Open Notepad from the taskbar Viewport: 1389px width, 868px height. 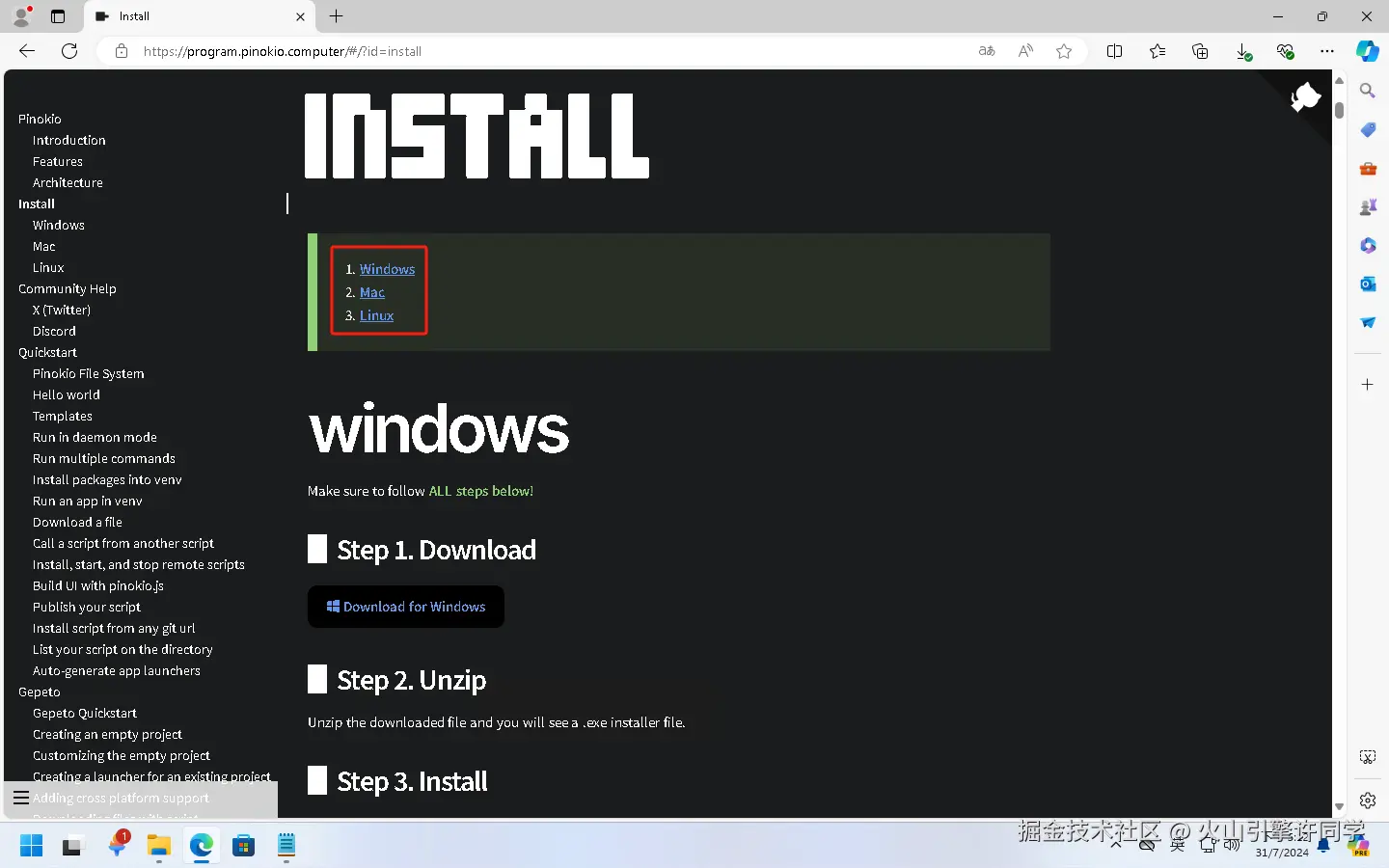click(286, 846)
